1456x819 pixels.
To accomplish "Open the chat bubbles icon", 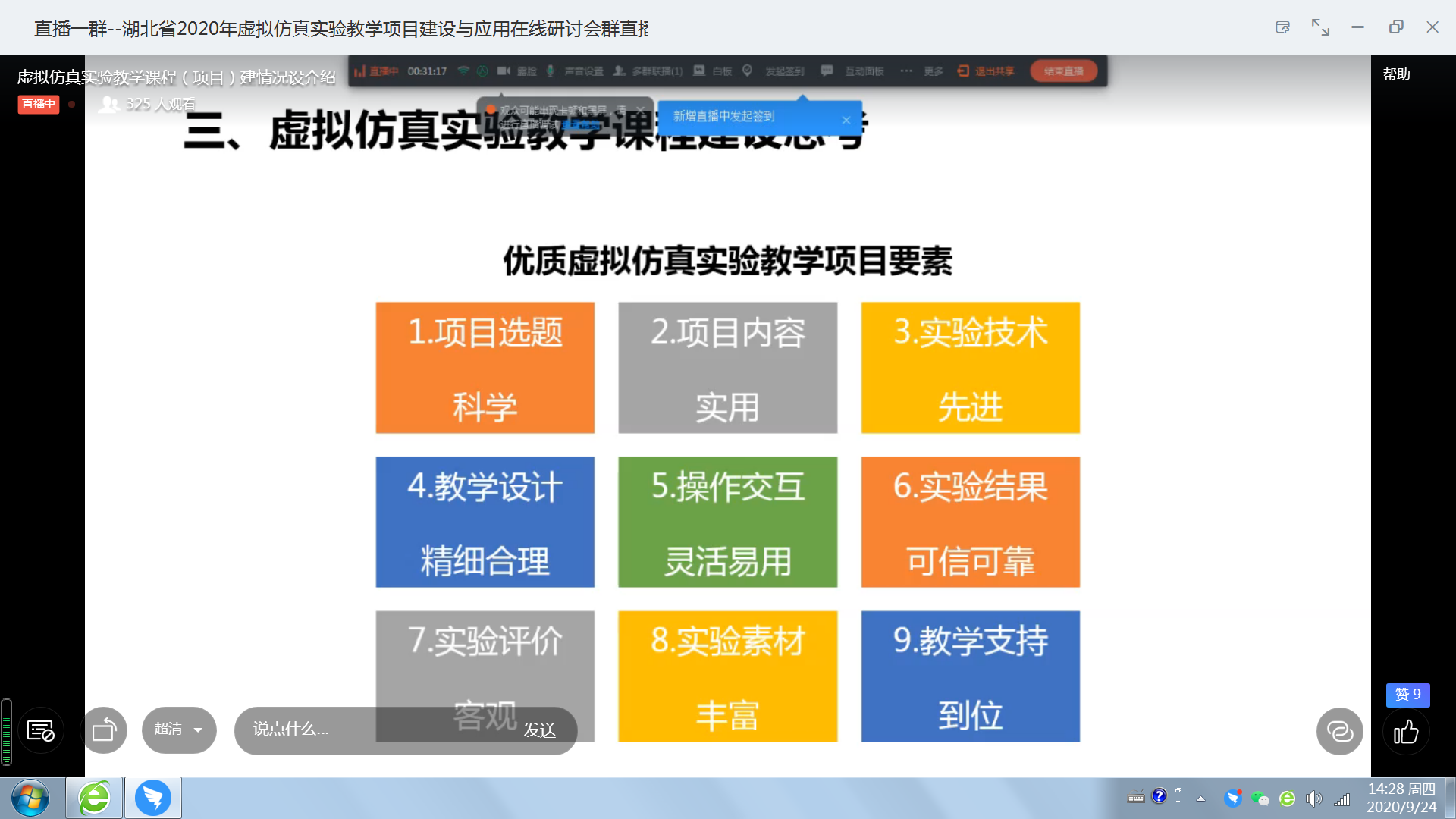I will [x=1340, y=732].
